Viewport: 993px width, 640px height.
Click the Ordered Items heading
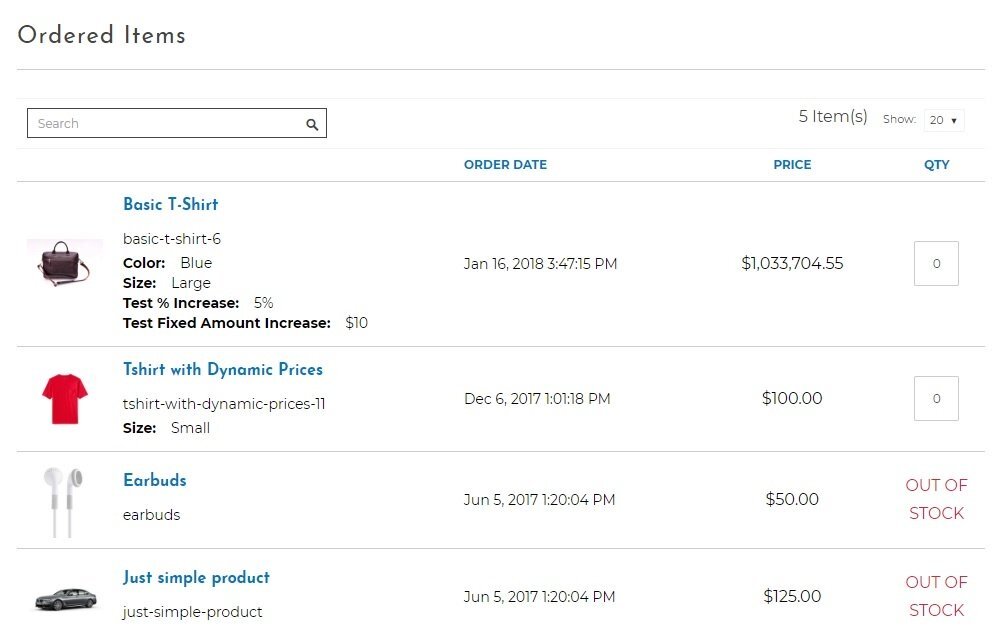coord(101,35)
